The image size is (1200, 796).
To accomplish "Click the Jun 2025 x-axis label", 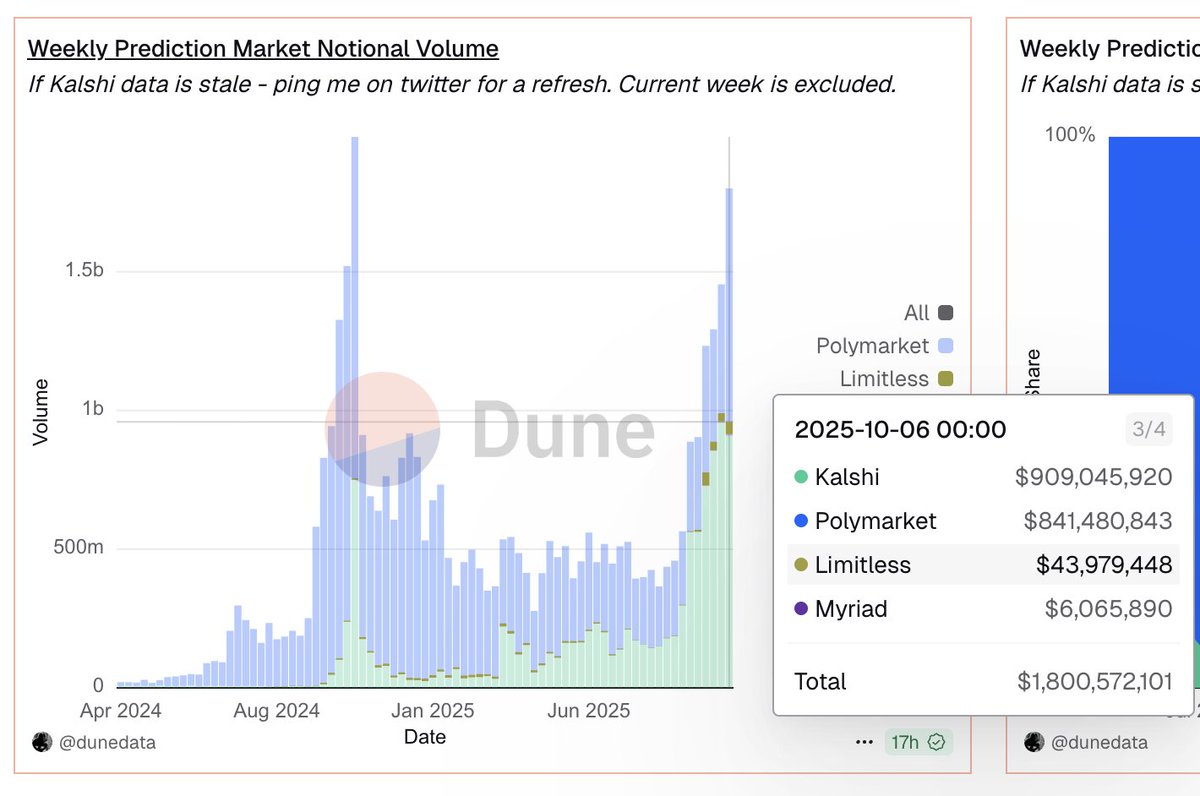I will 589,711.
